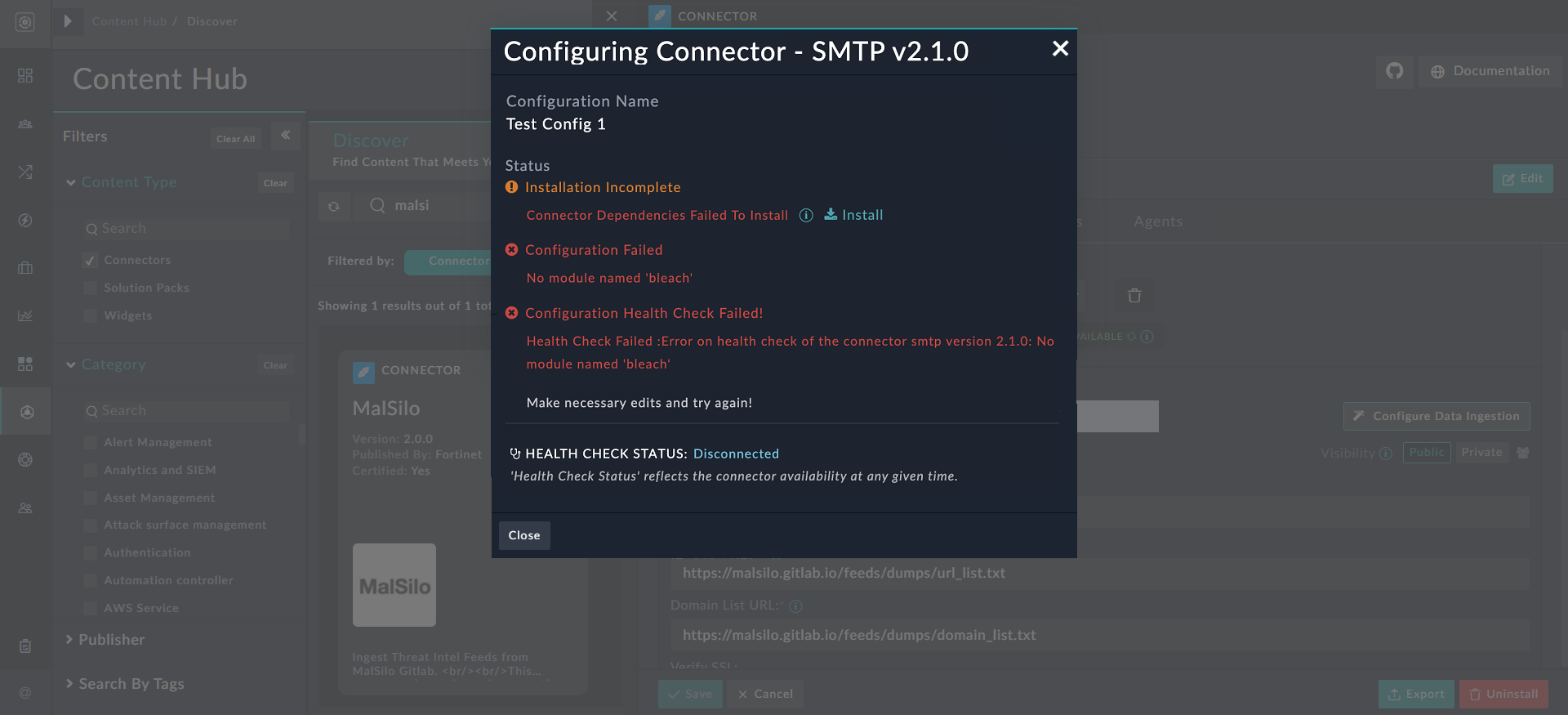Click the MalSilo logo thumbnail
This screenshot has width=1568, height=715.
[394, 585]
